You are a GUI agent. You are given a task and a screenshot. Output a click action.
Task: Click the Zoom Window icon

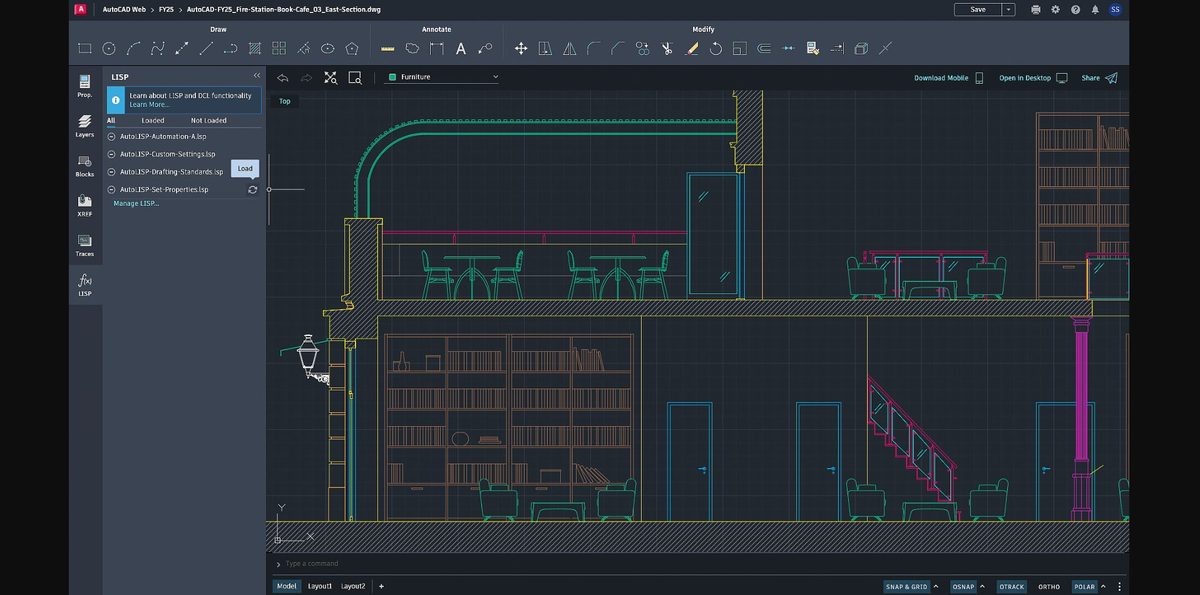(x=355, y=77)
